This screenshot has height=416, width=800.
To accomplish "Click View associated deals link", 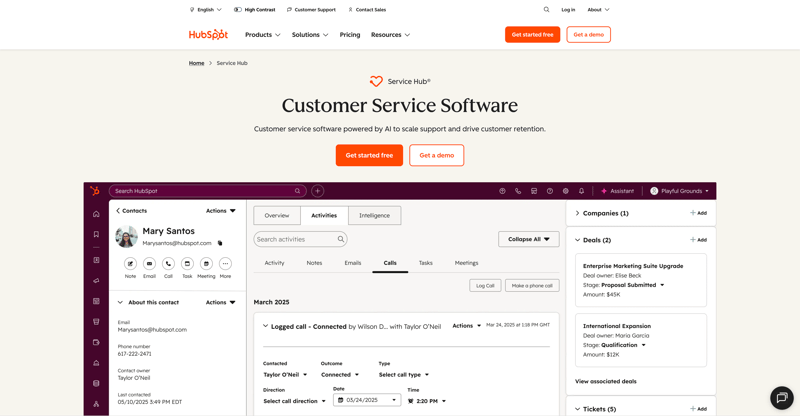I will [x=606, y=381].
